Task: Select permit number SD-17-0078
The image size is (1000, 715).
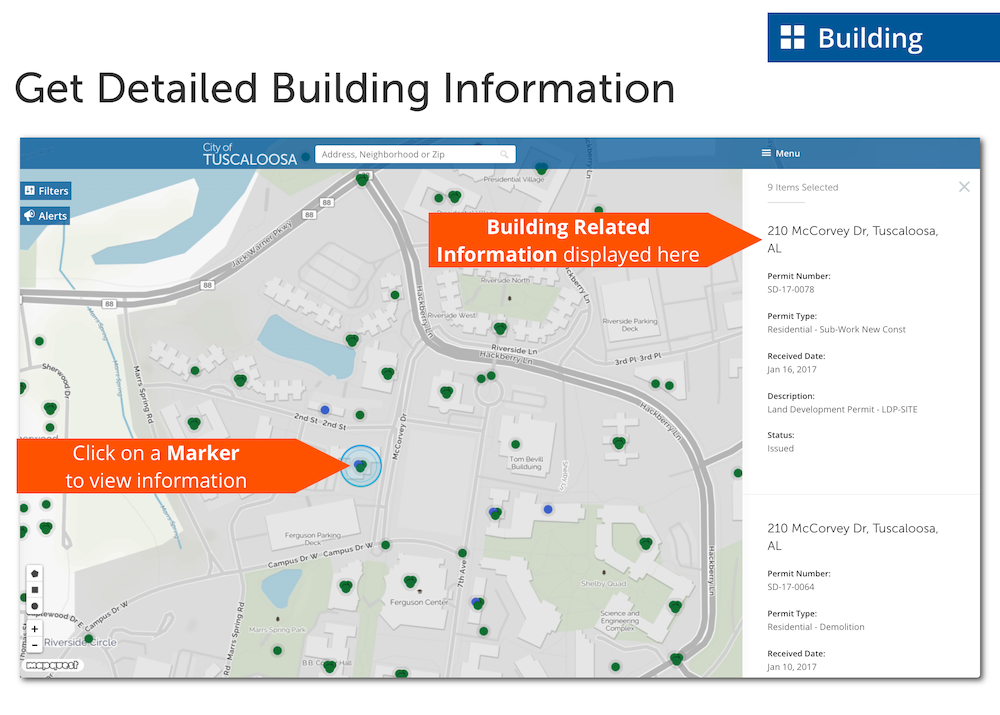Action: pyautogui.click(x=791, y=290)
